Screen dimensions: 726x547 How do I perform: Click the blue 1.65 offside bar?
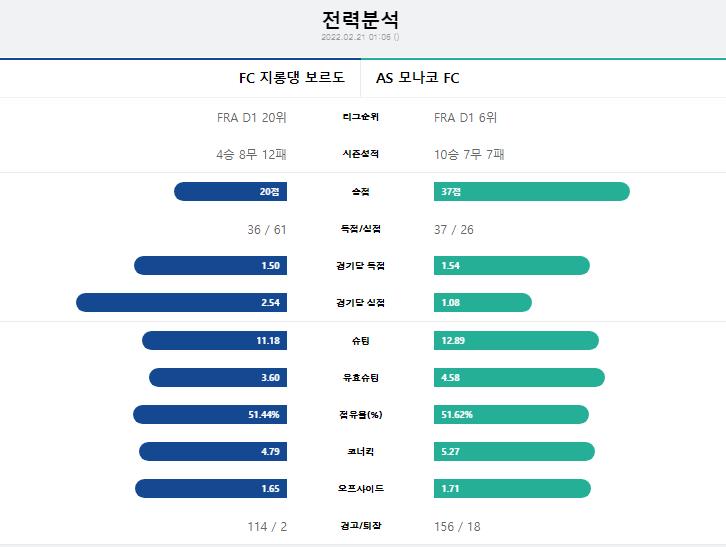211,489
